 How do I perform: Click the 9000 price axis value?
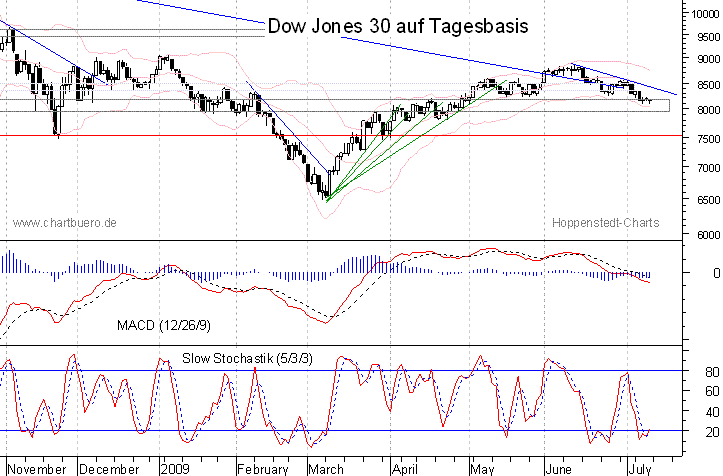pyautogui.click(x=709, y=59)
